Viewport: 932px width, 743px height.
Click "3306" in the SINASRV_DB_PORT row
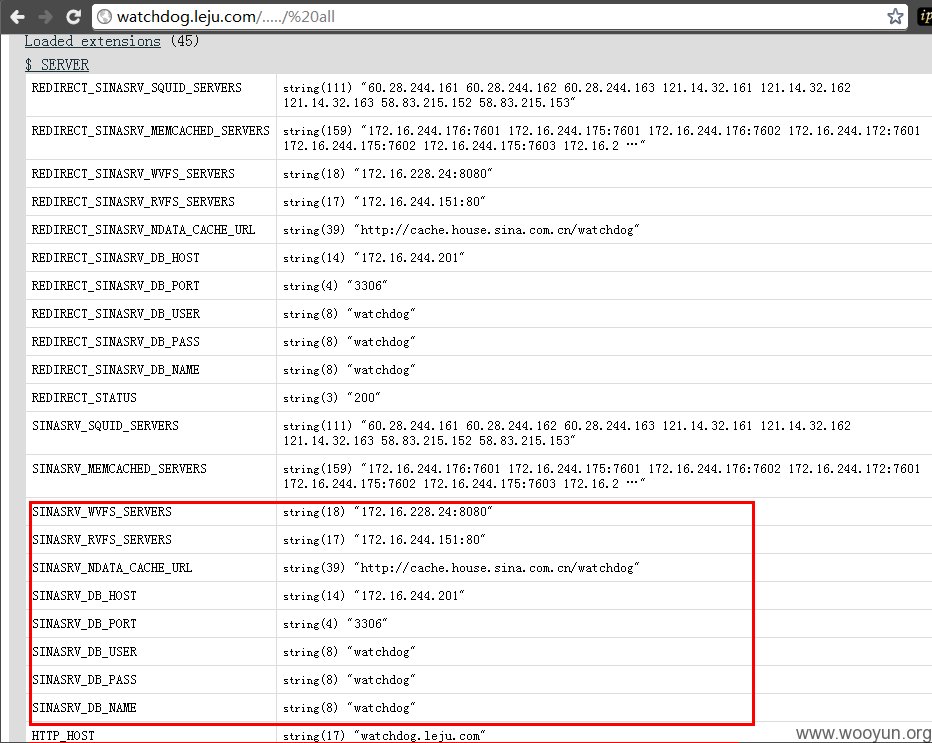[335, 624]
